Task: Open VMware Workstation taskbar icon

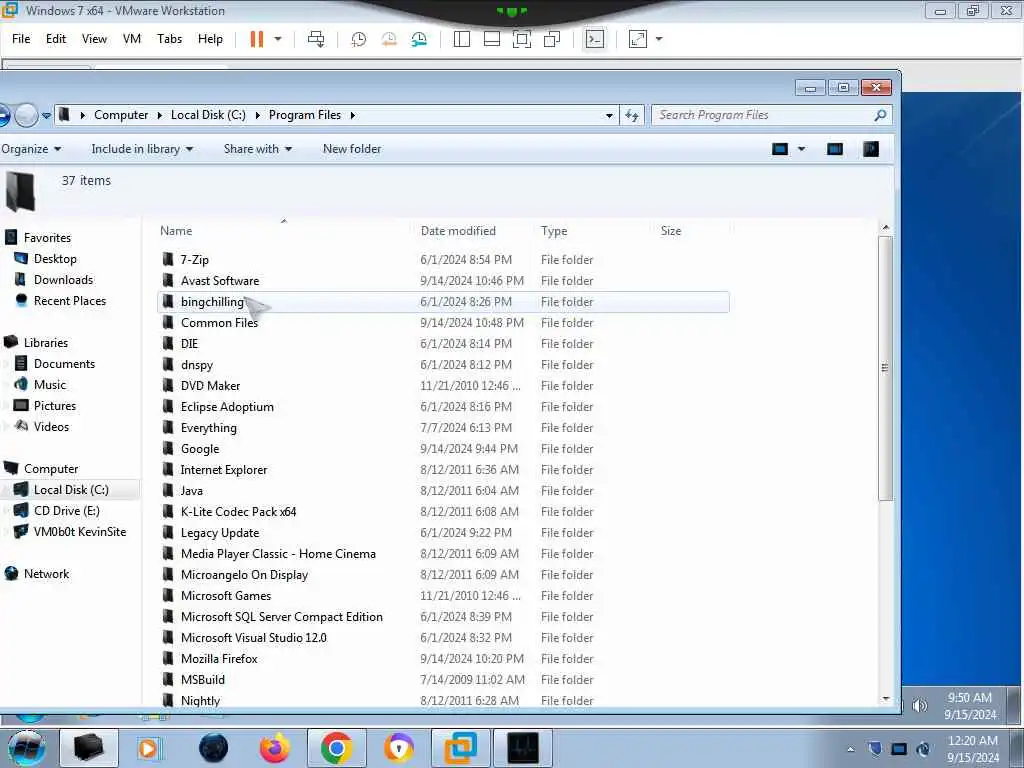Action: click(x=460, y=748)
